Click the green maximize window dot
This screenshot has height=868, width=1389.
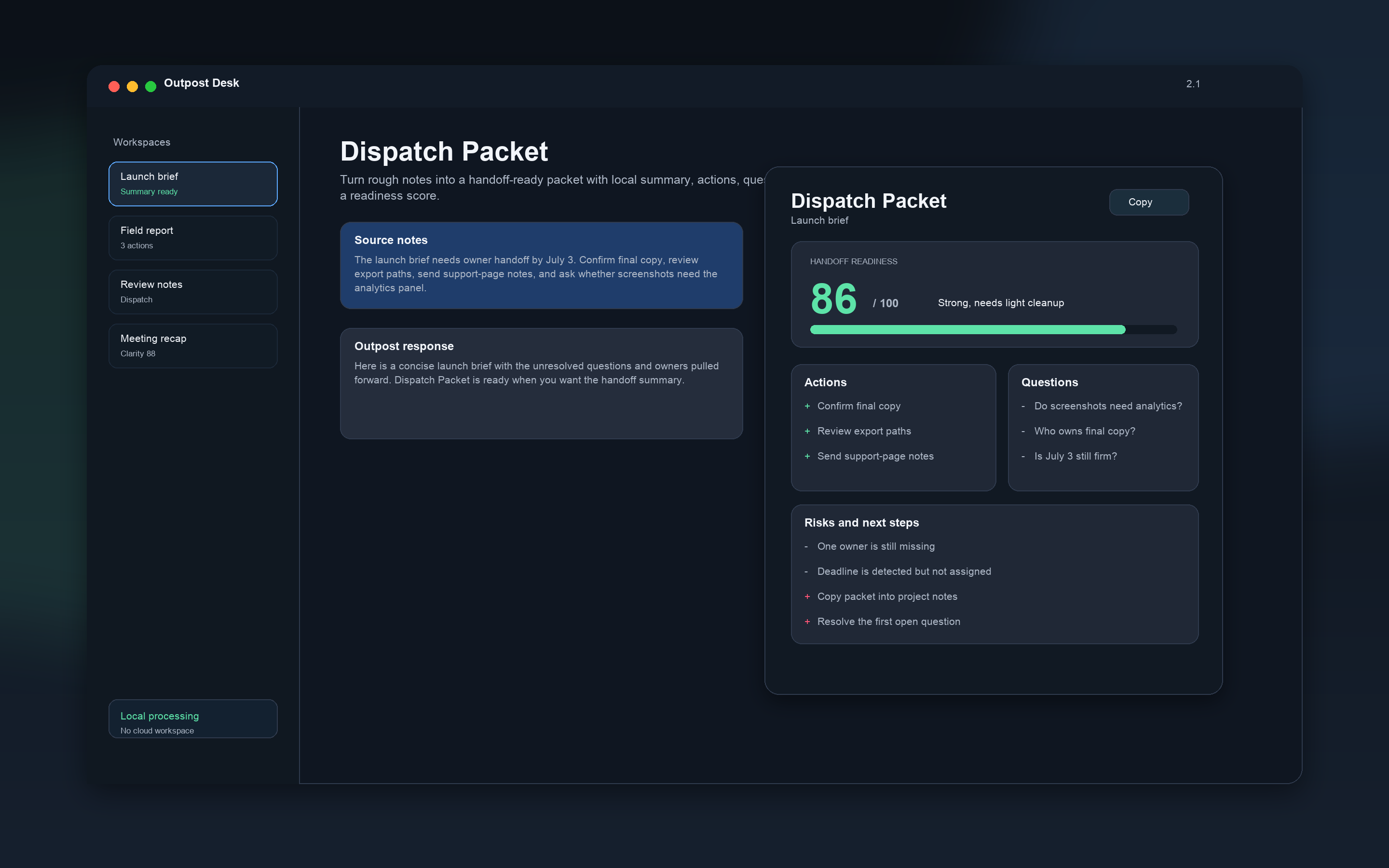[x=151, y=87]
